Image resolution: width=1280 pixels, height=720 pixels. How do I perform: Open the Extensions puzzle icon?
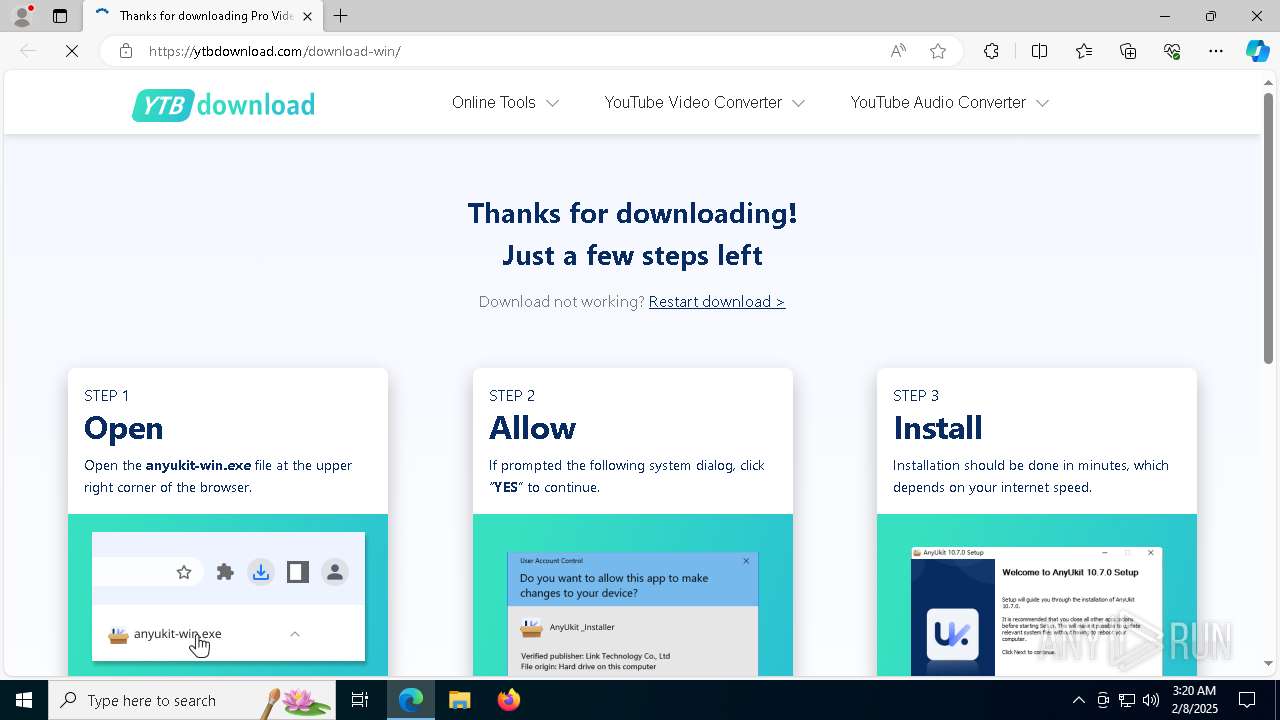point(991,51)
